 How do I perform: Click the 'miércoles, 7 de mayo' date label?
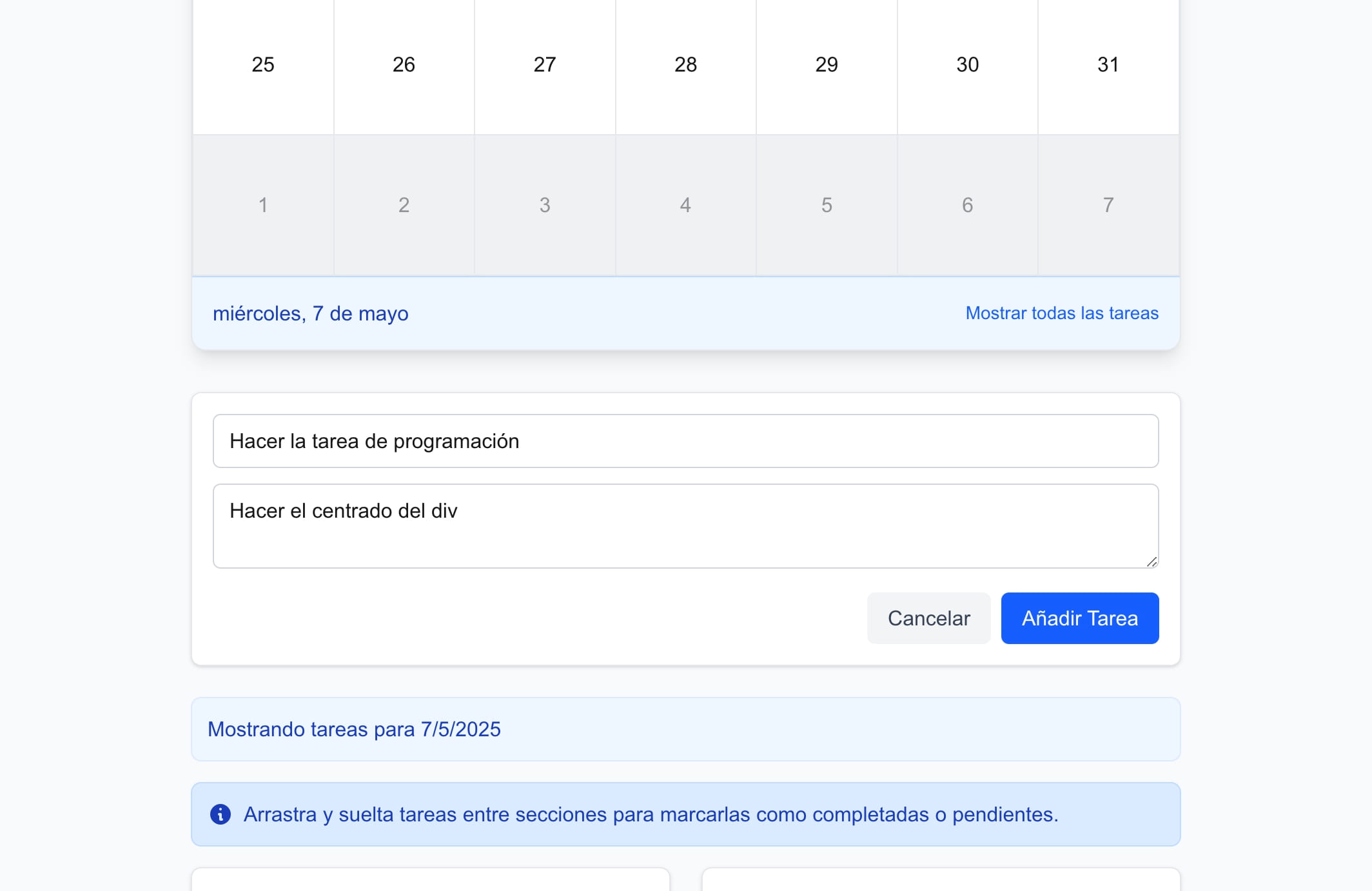(x=311, y=314)
